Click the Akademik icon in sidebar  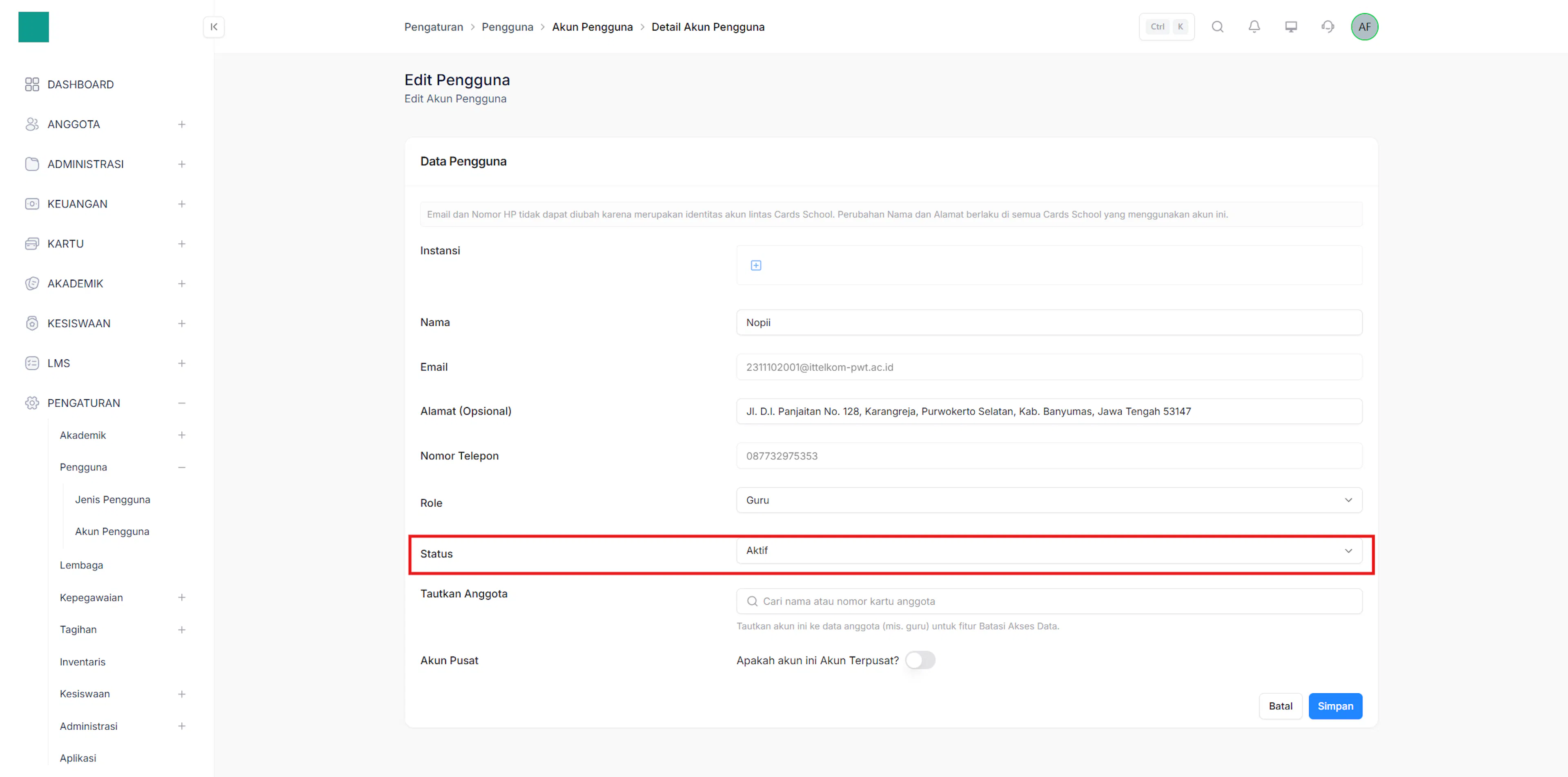coord(32,283)
